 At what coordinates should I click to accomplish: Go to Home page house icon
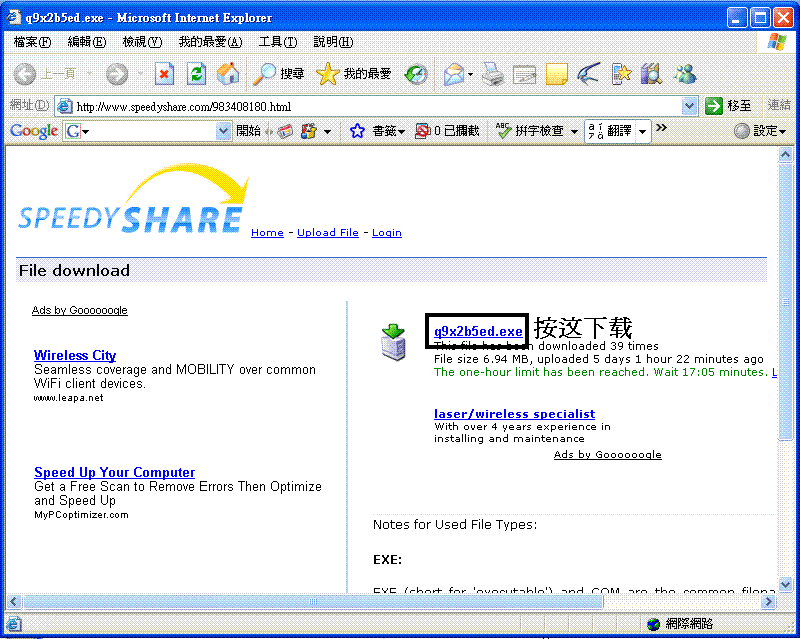click(x=228, y=75)
